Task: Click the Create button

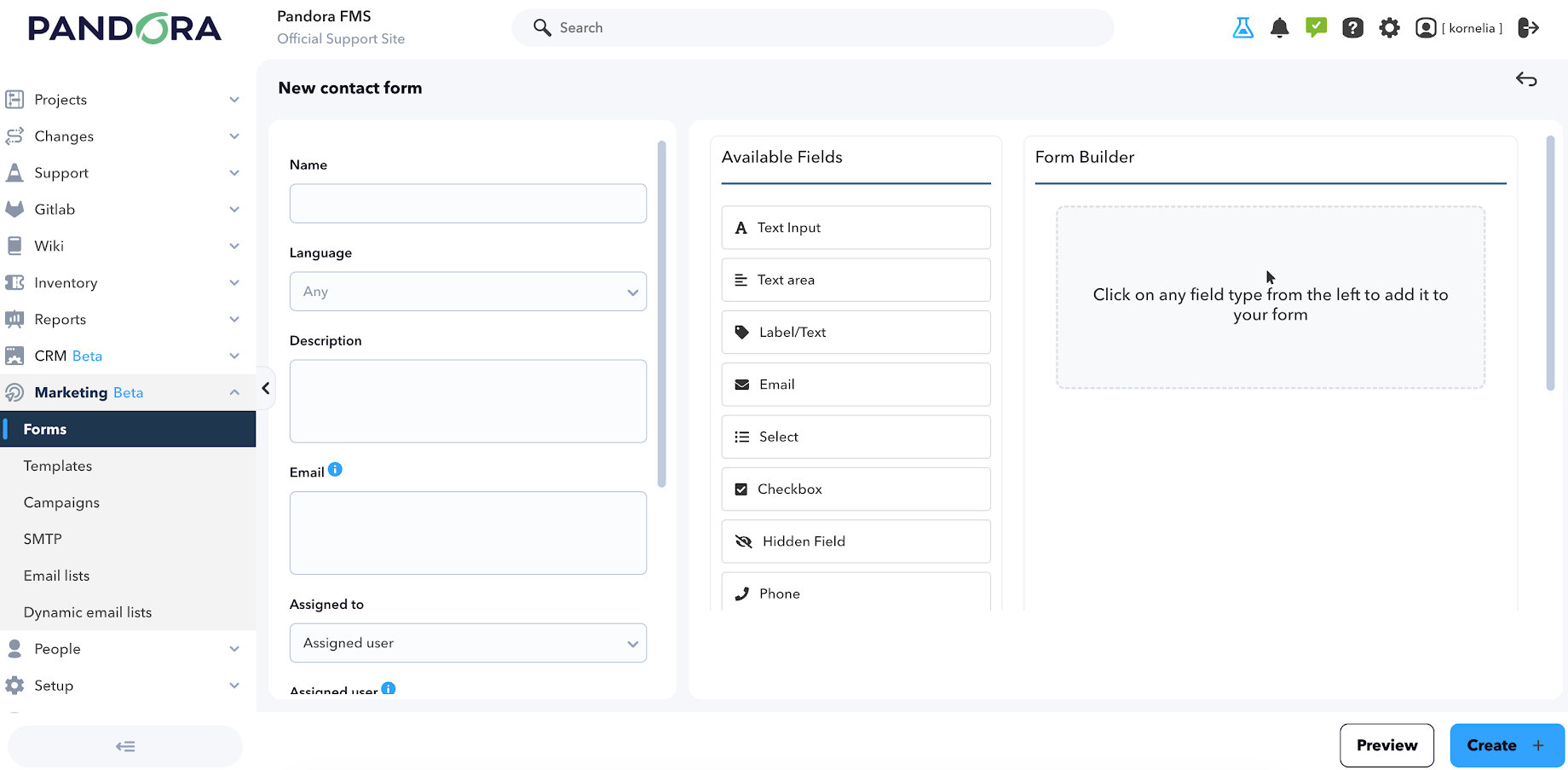Action: tap(1507, 745)
